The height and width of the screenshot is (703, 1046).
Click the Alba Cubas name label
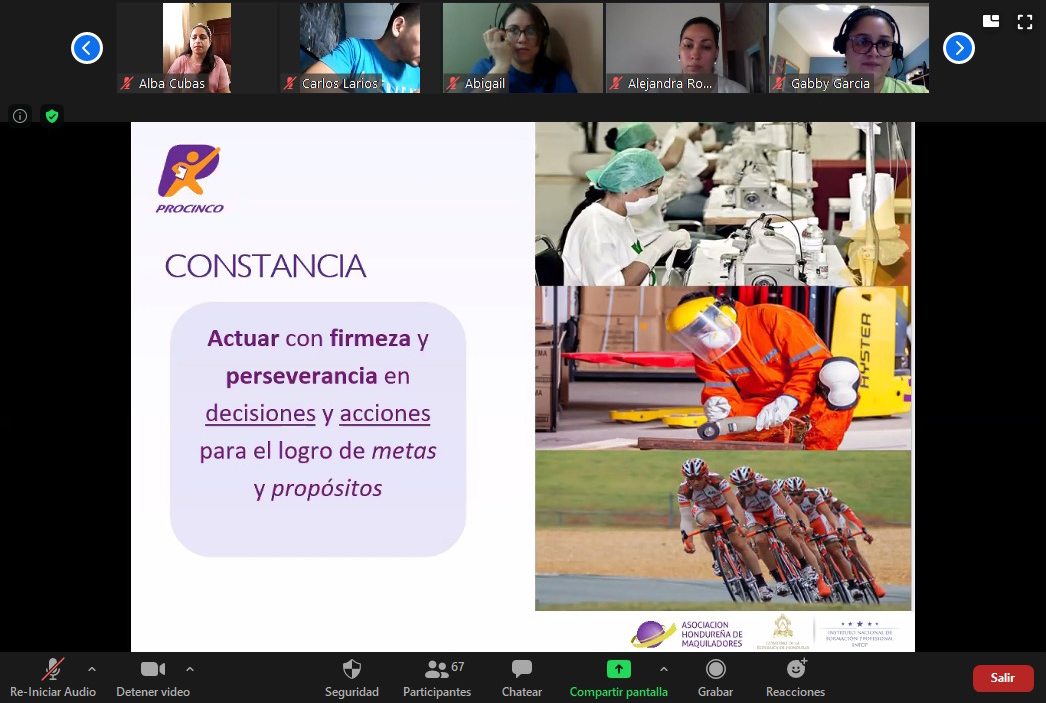coord(171,83)
